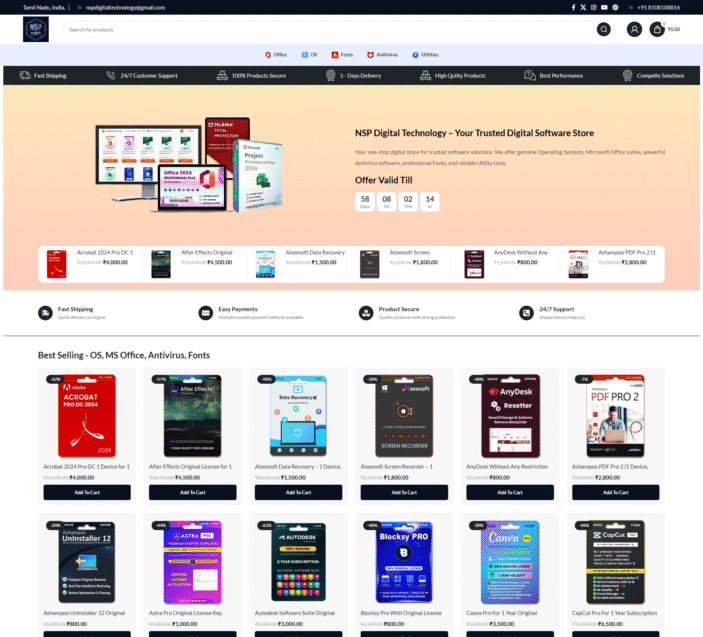Open Autodesk Software Suite Original title
This screenshot has height=637, width=703.
pyautogui.click(x=295, y=613)
